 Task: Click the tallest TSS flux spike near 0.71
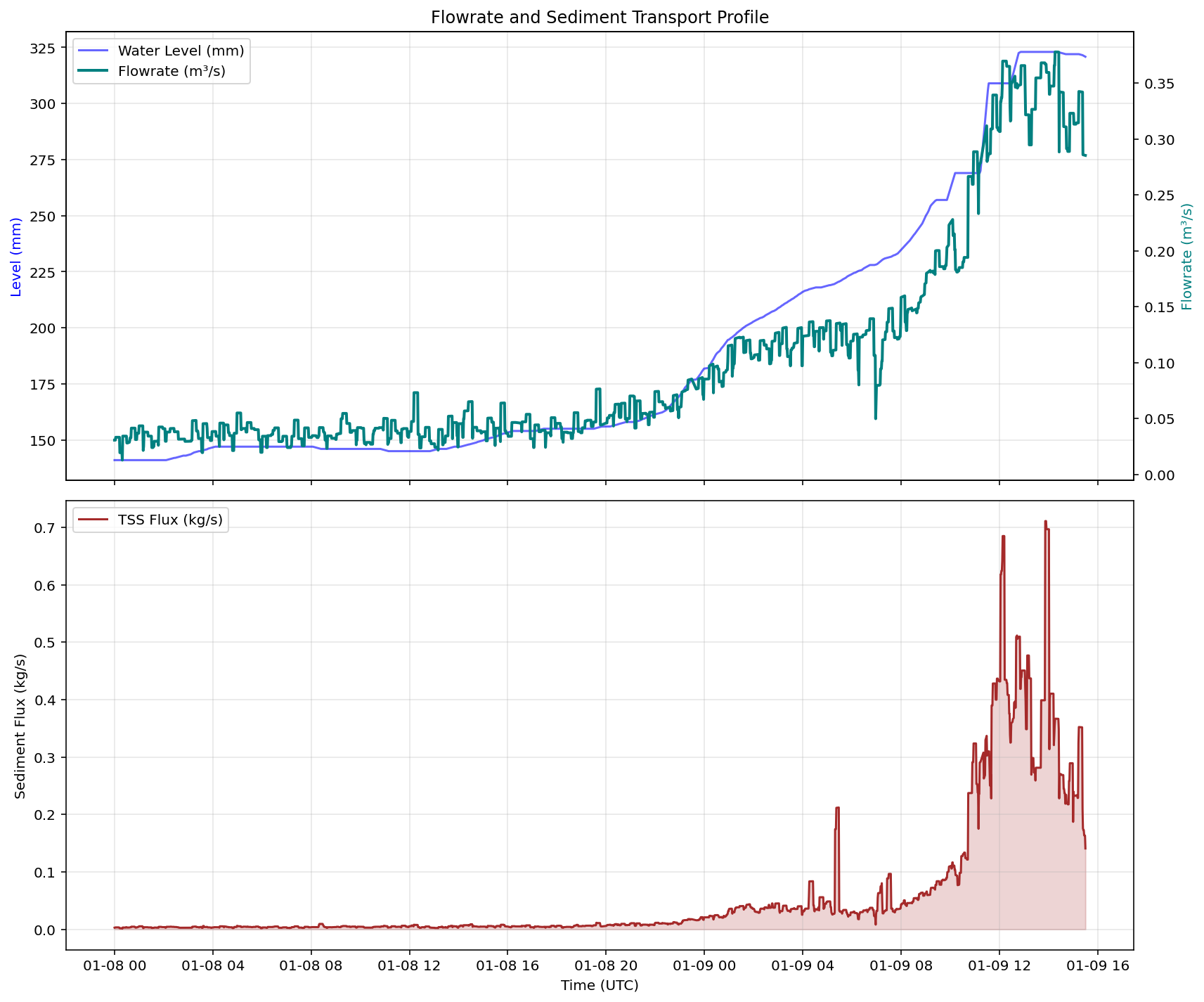[x=1047, y=524]
